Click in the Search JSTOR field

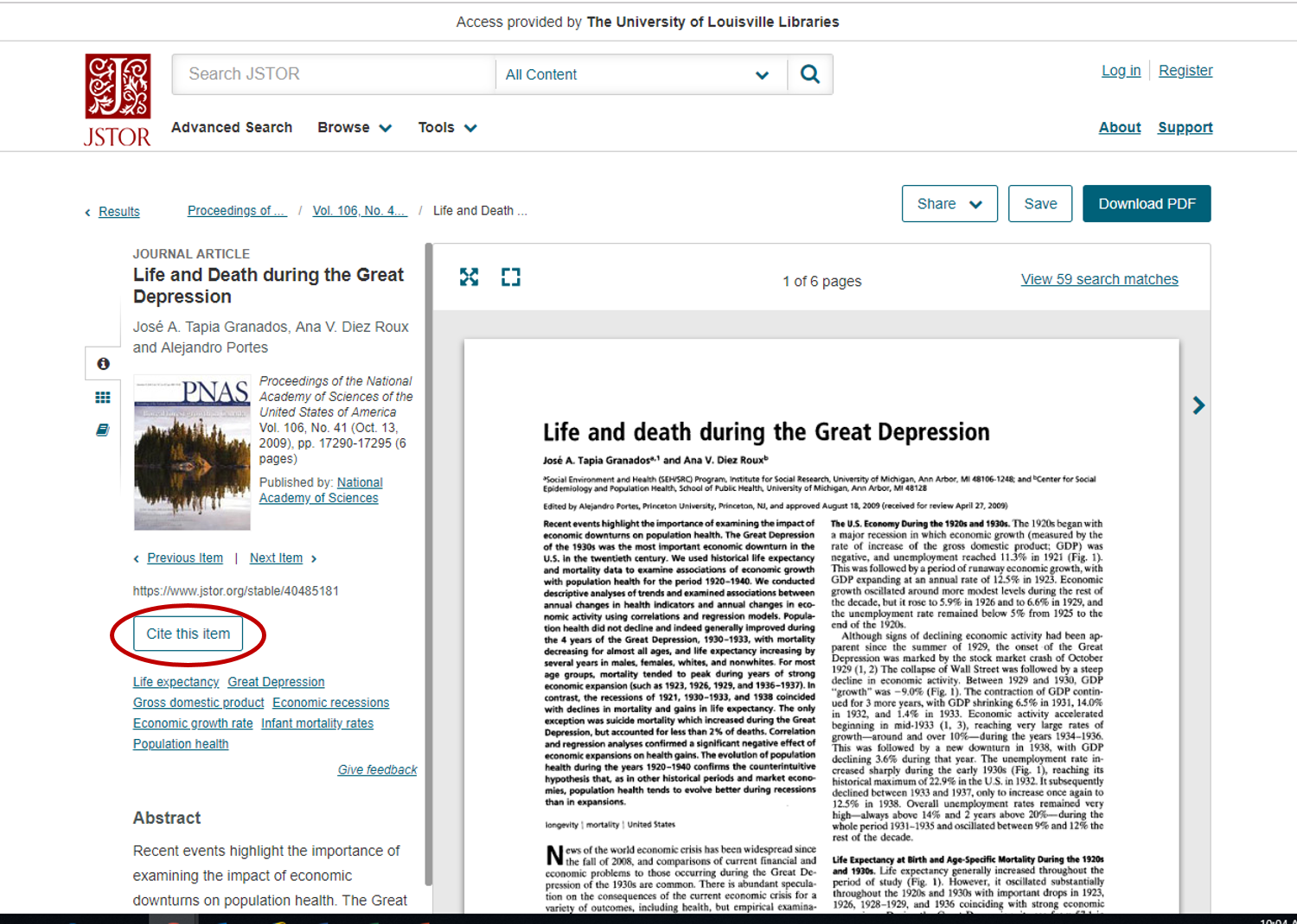[x=334, y=74]
